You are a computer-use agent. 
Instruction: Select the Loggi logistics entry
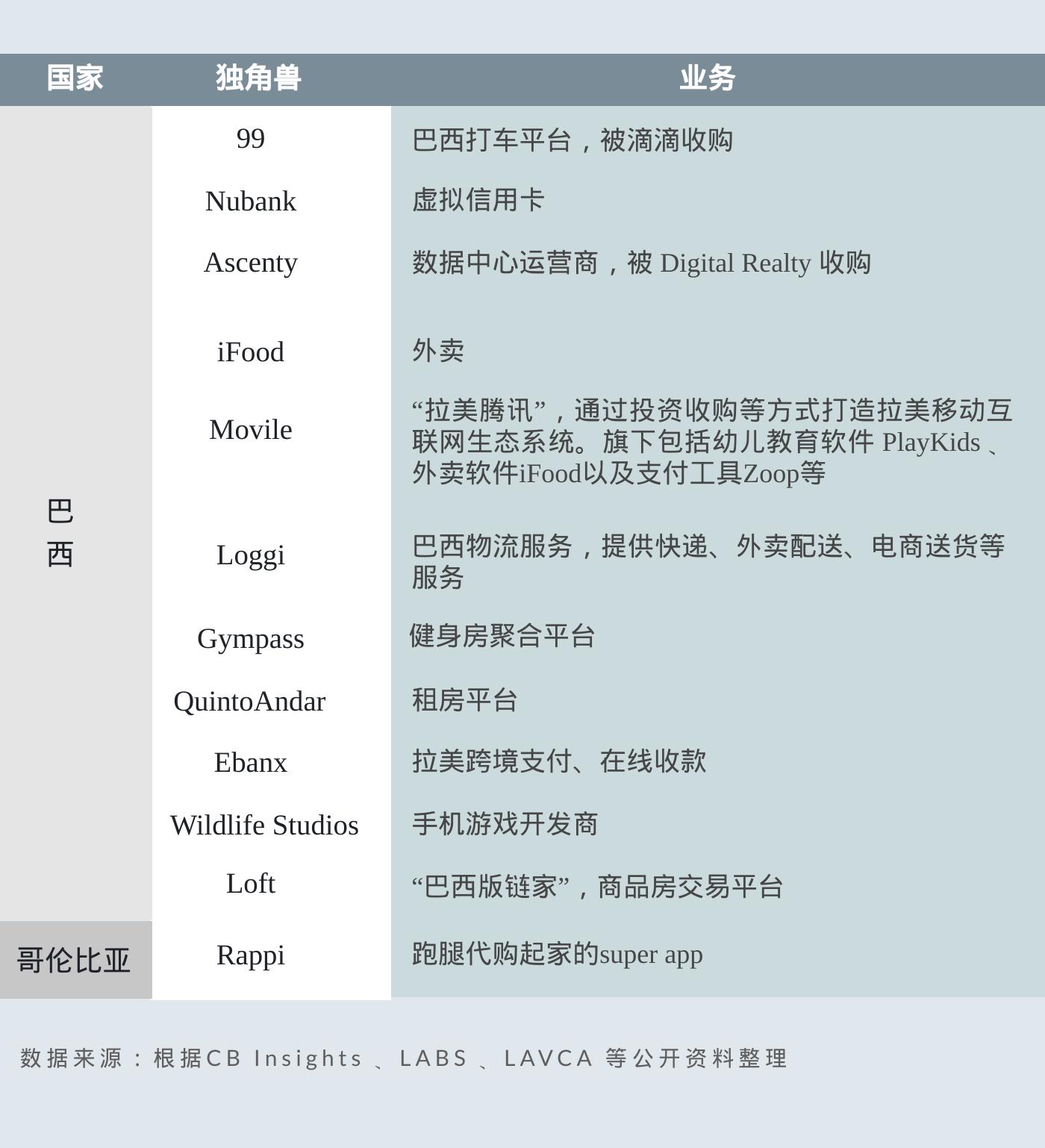251,555
